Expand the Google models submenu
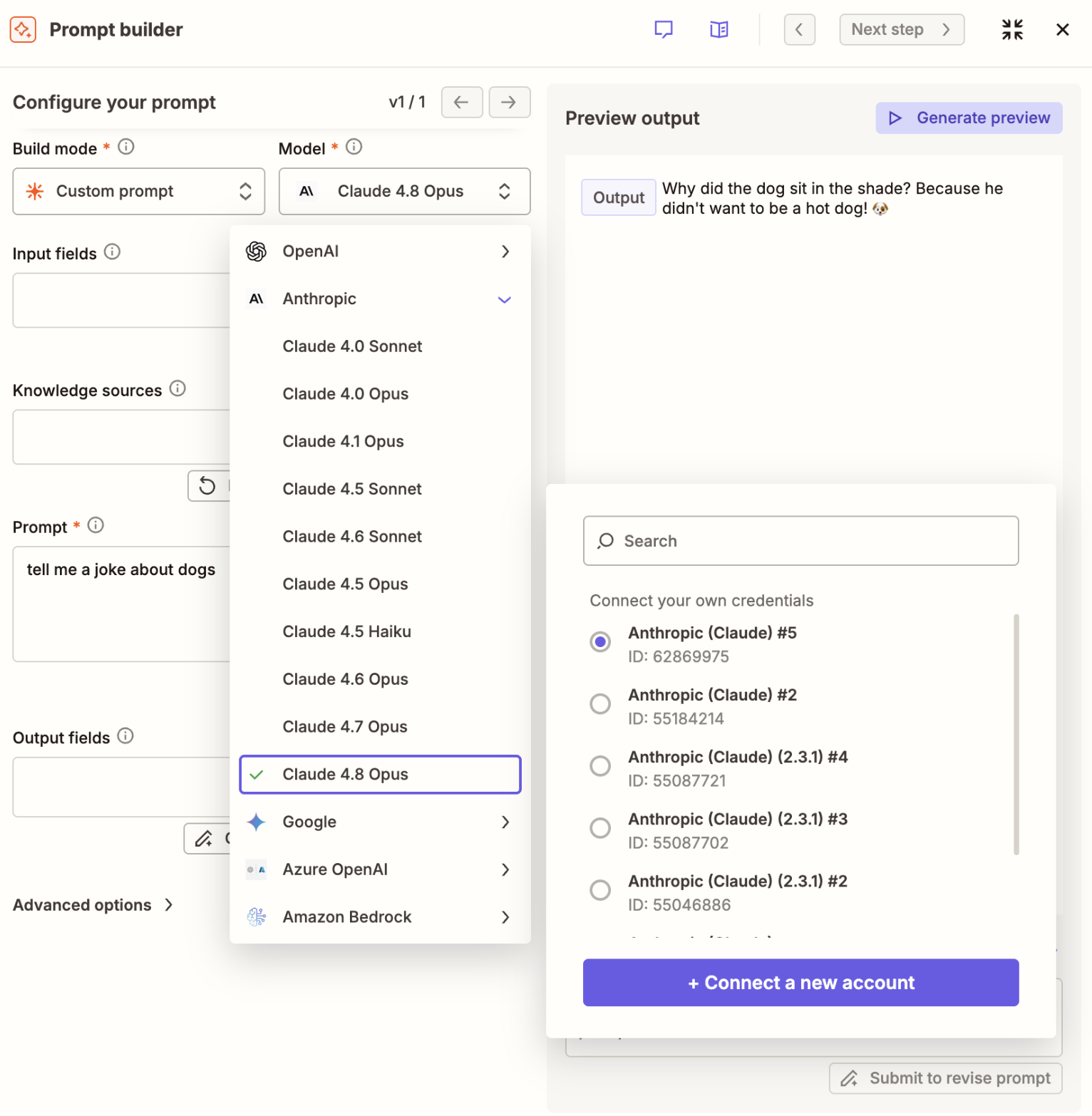This screenshot has height=1116, width=1092. tap(380, 822)
